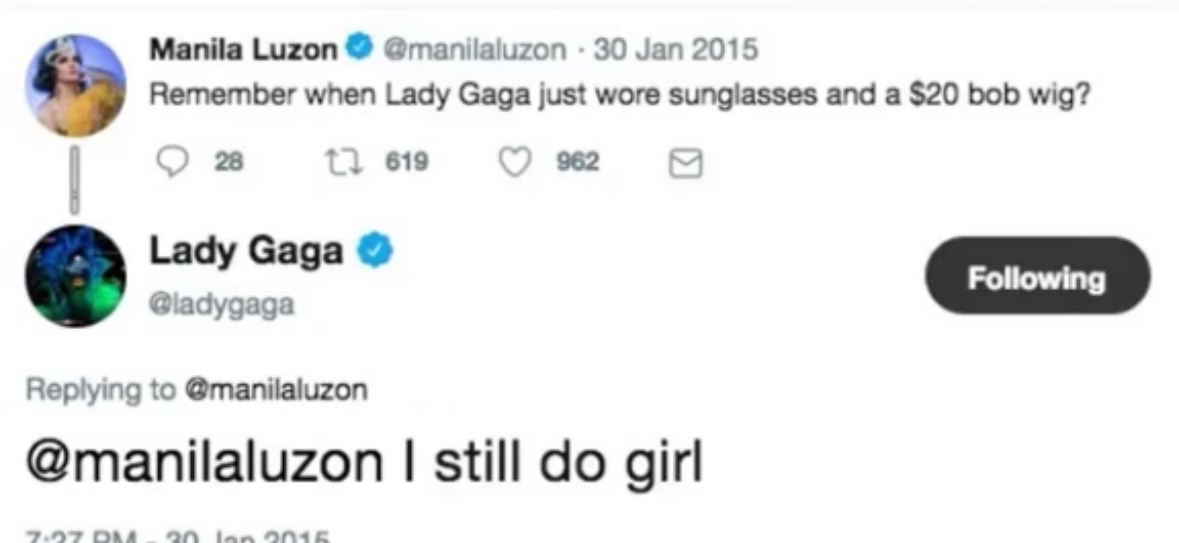Open the 30 Jan 2015 tweet date link
1179x543 pixels.
point(675,49)
